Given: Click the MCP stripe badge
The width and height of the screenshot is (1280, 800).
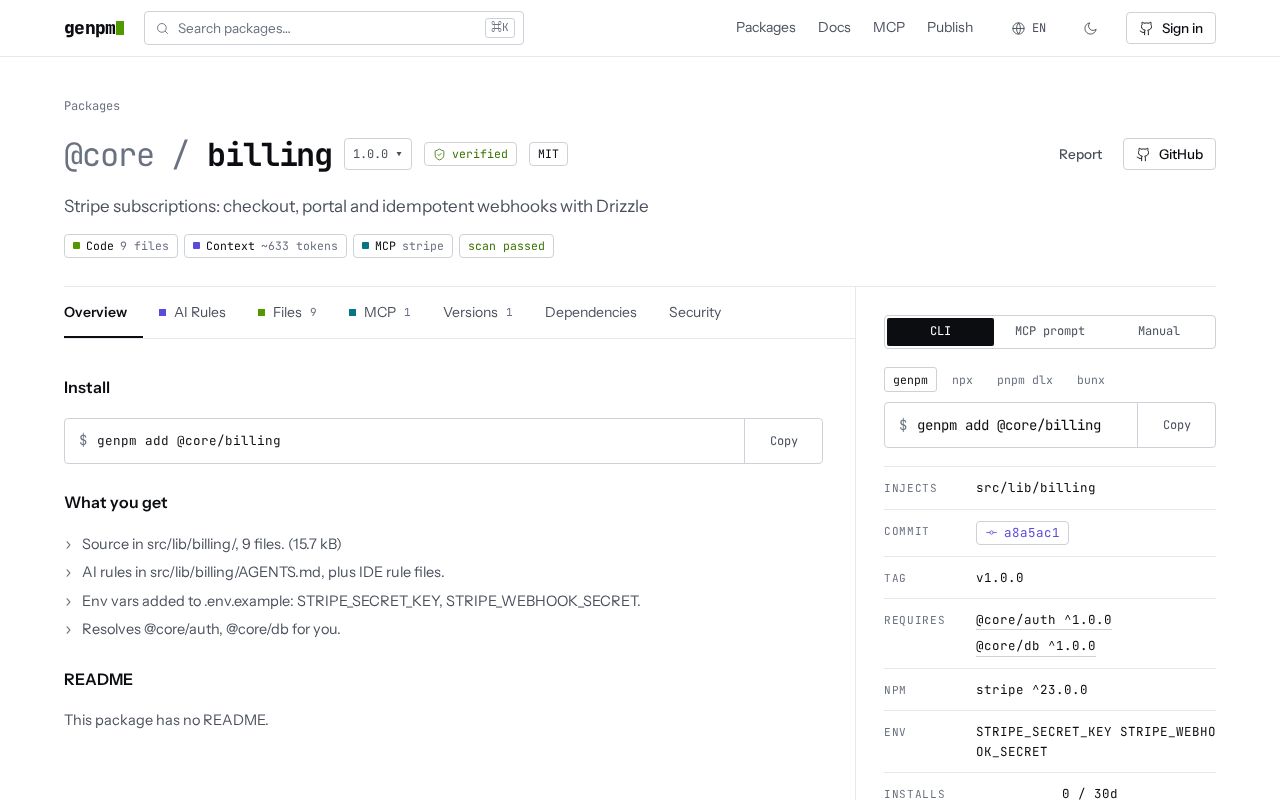Looking at the screenshot, I should click(x=403, y=246).
